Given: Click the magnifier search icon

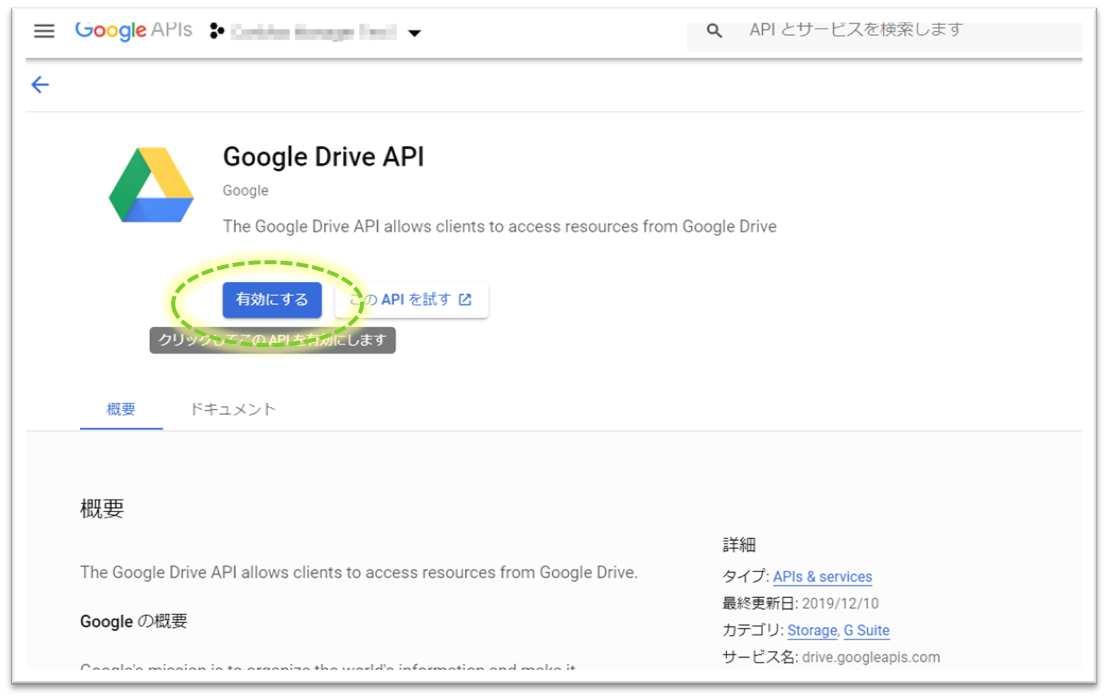Looking at the screenshot, I should tap(714, 31).
